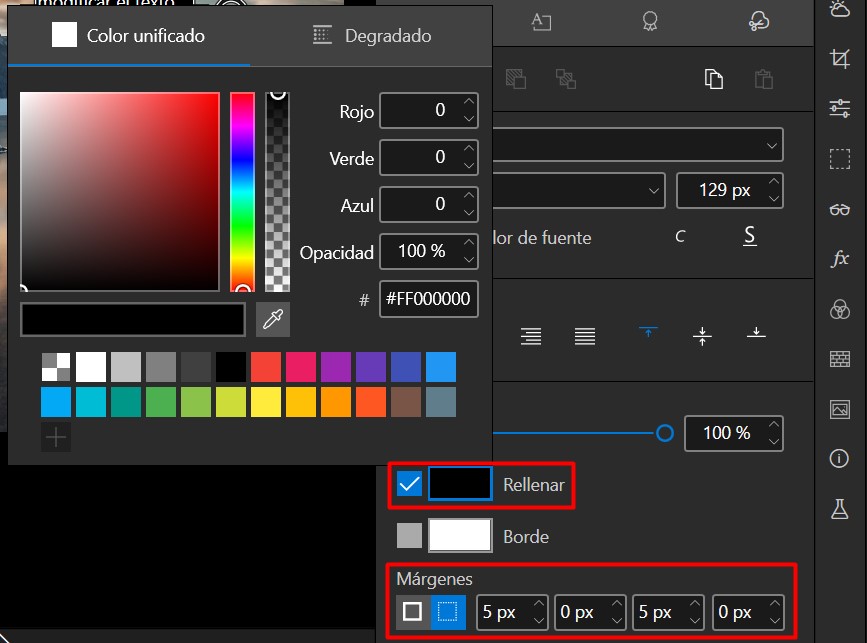Open the picture frame tool
The height and width of the screenshot is (643, 867).
point(839,409)
